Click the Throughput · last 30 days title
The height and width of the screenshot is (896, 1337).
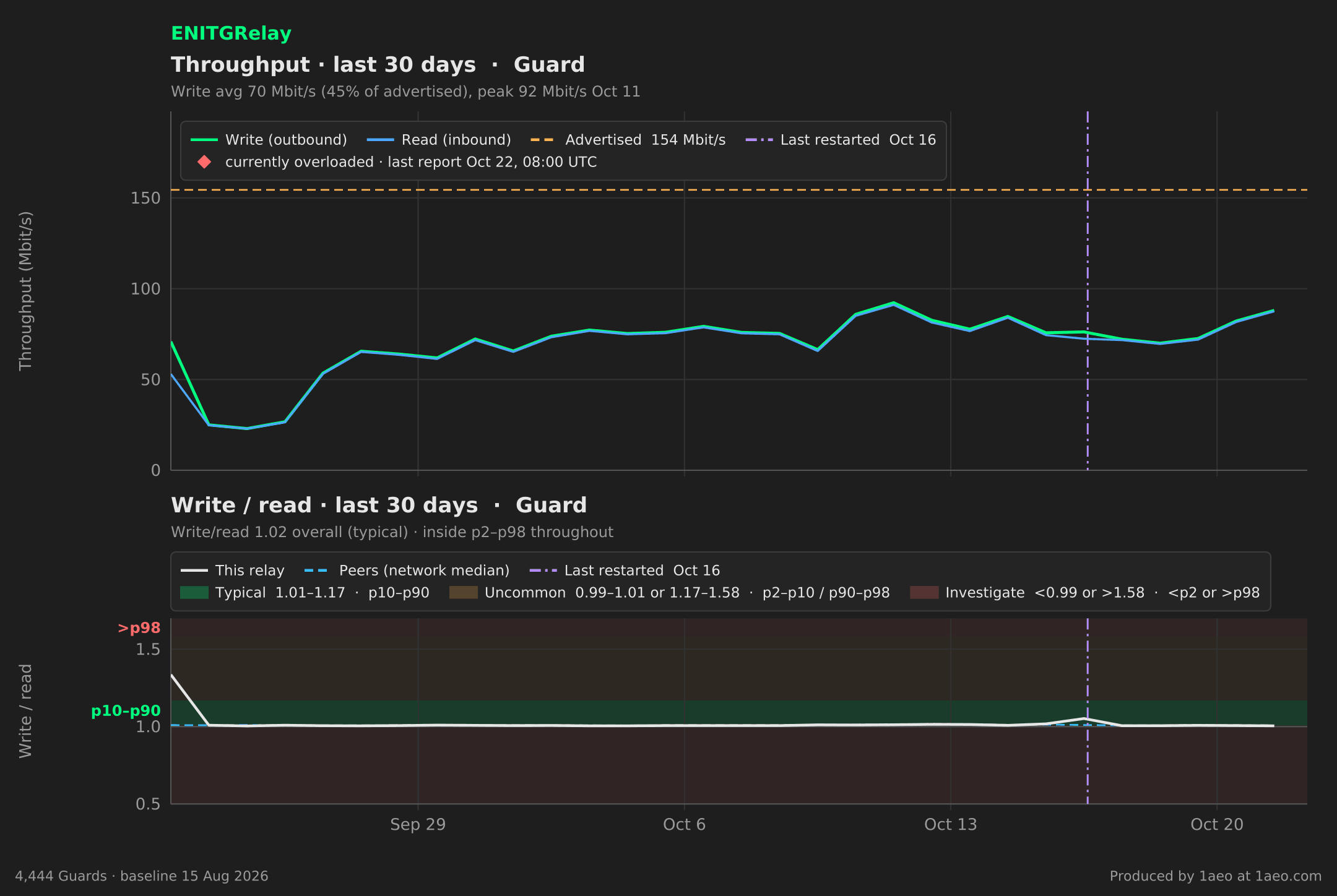(378, 65)
